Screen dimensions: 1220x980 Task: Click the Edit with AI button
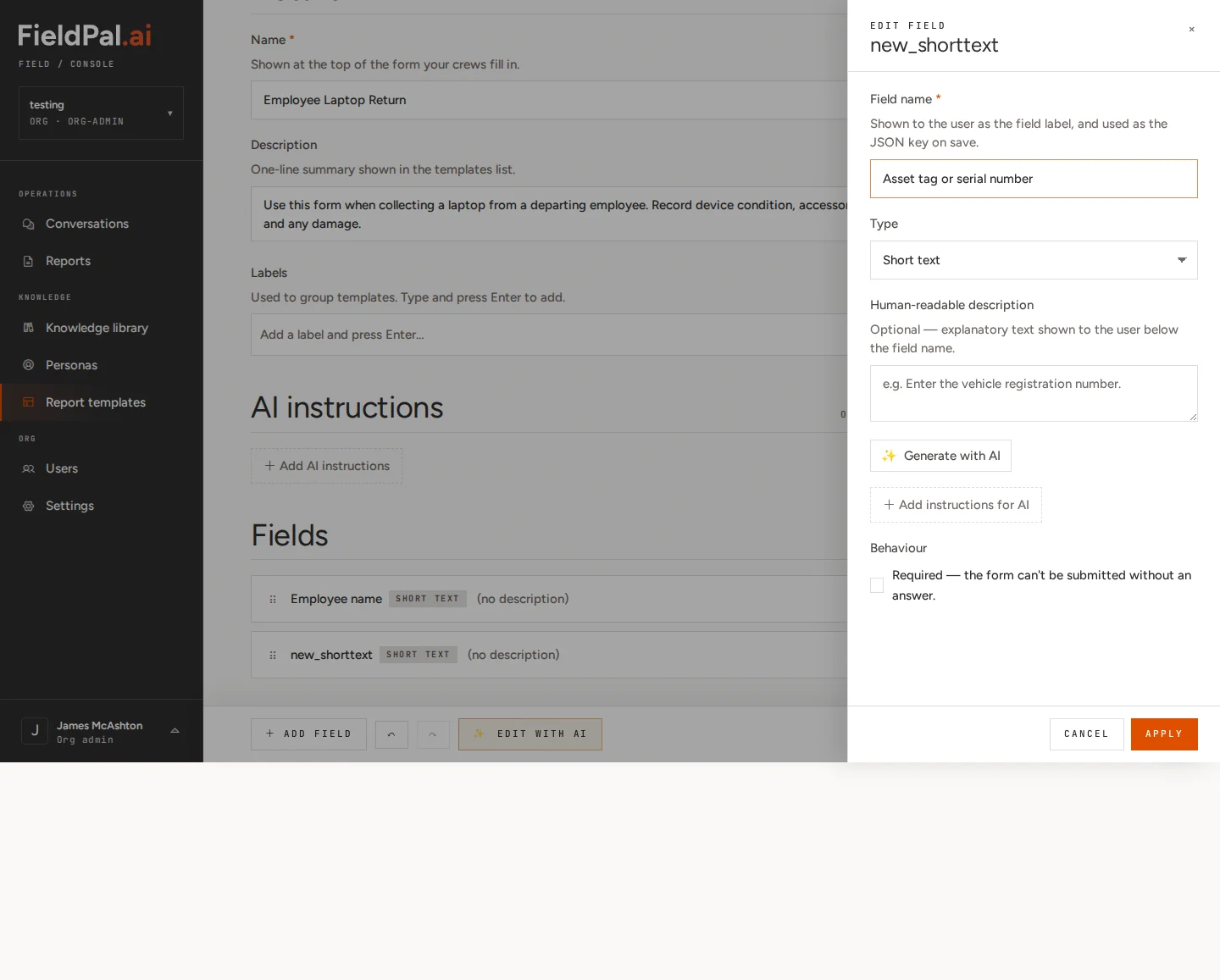click(530, 734)
